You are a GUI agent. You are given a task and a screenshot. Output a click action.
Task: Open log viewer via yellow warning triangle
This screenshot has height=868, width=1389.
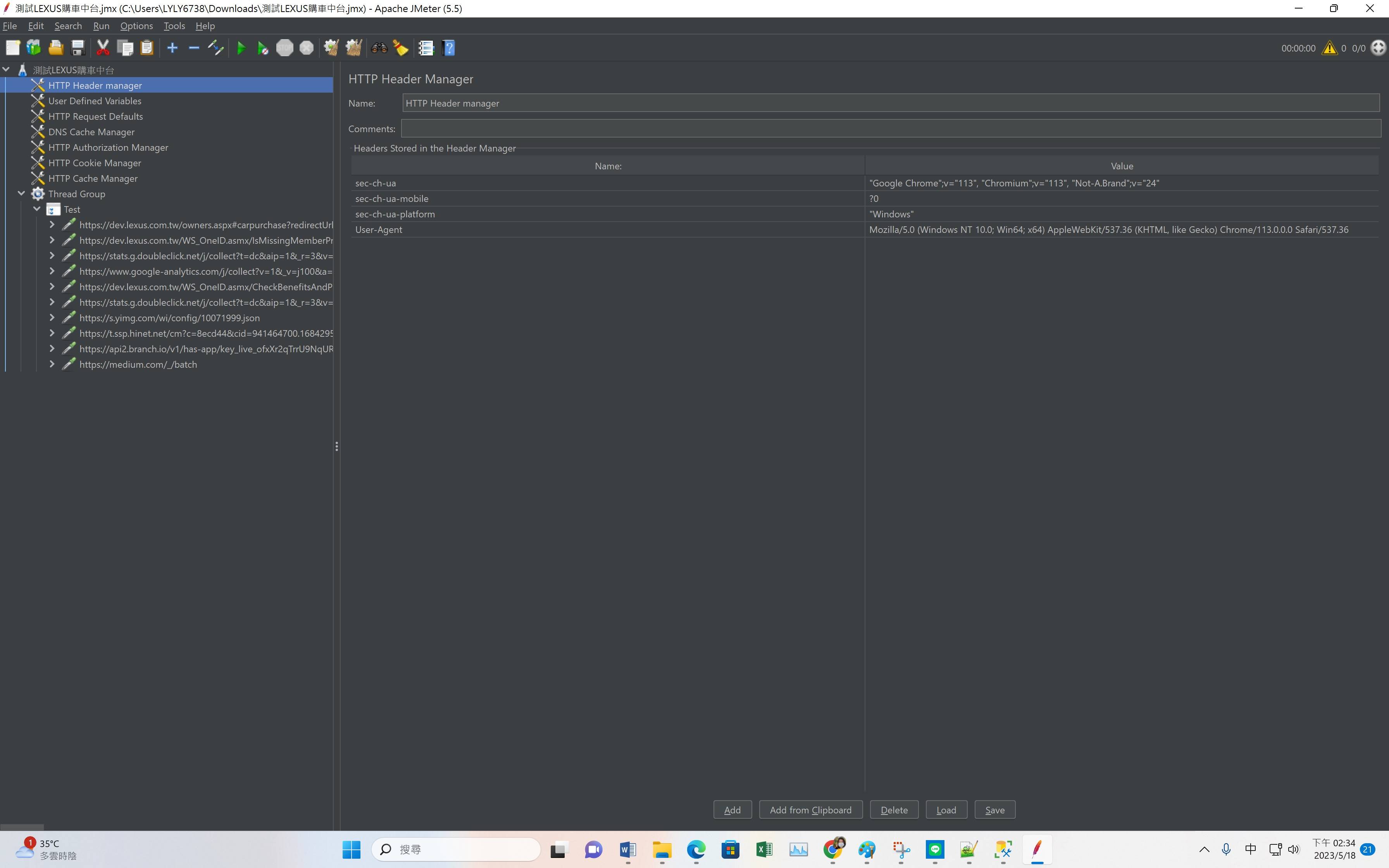(1329, 48)
